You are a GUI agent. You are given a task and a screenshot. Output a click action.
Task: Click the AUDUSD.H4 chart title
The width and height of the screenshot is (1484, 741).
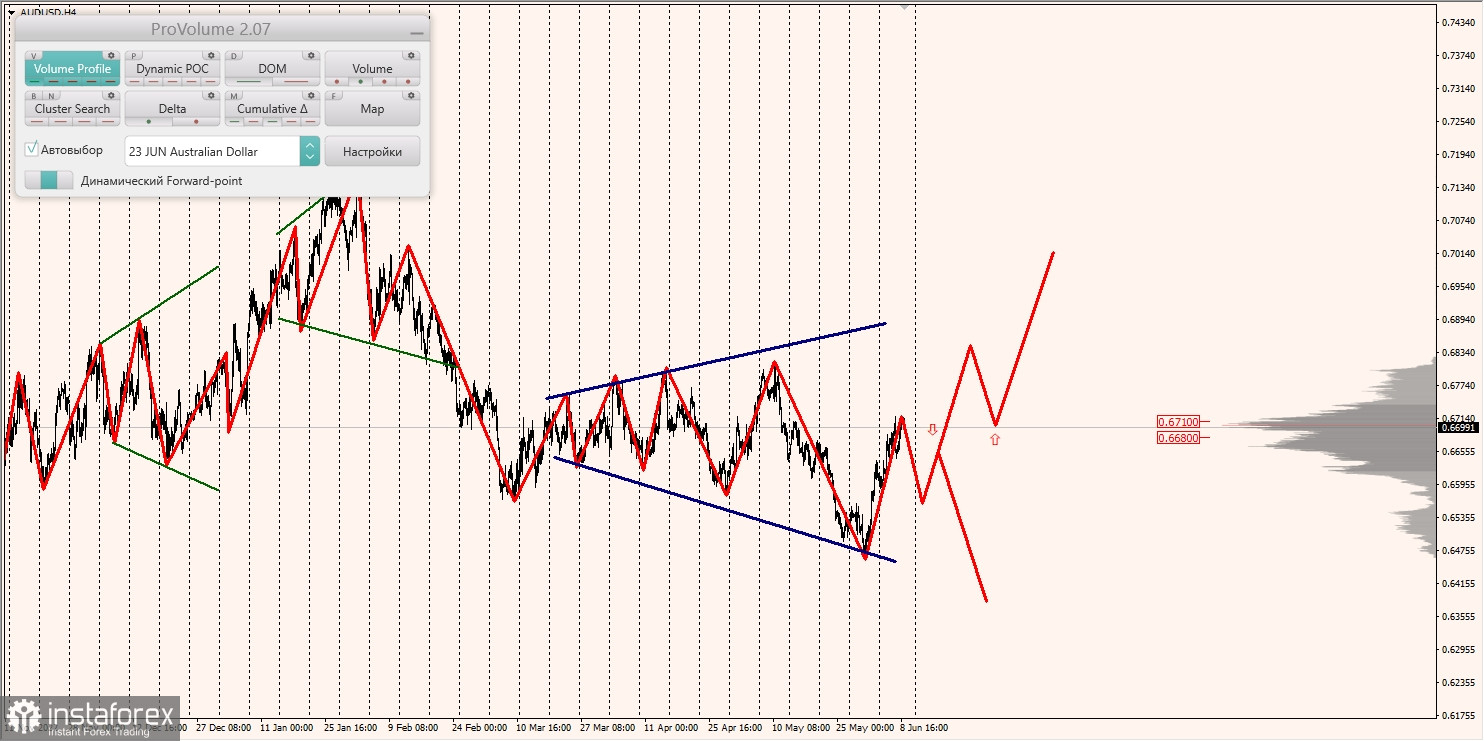(47, 12)
